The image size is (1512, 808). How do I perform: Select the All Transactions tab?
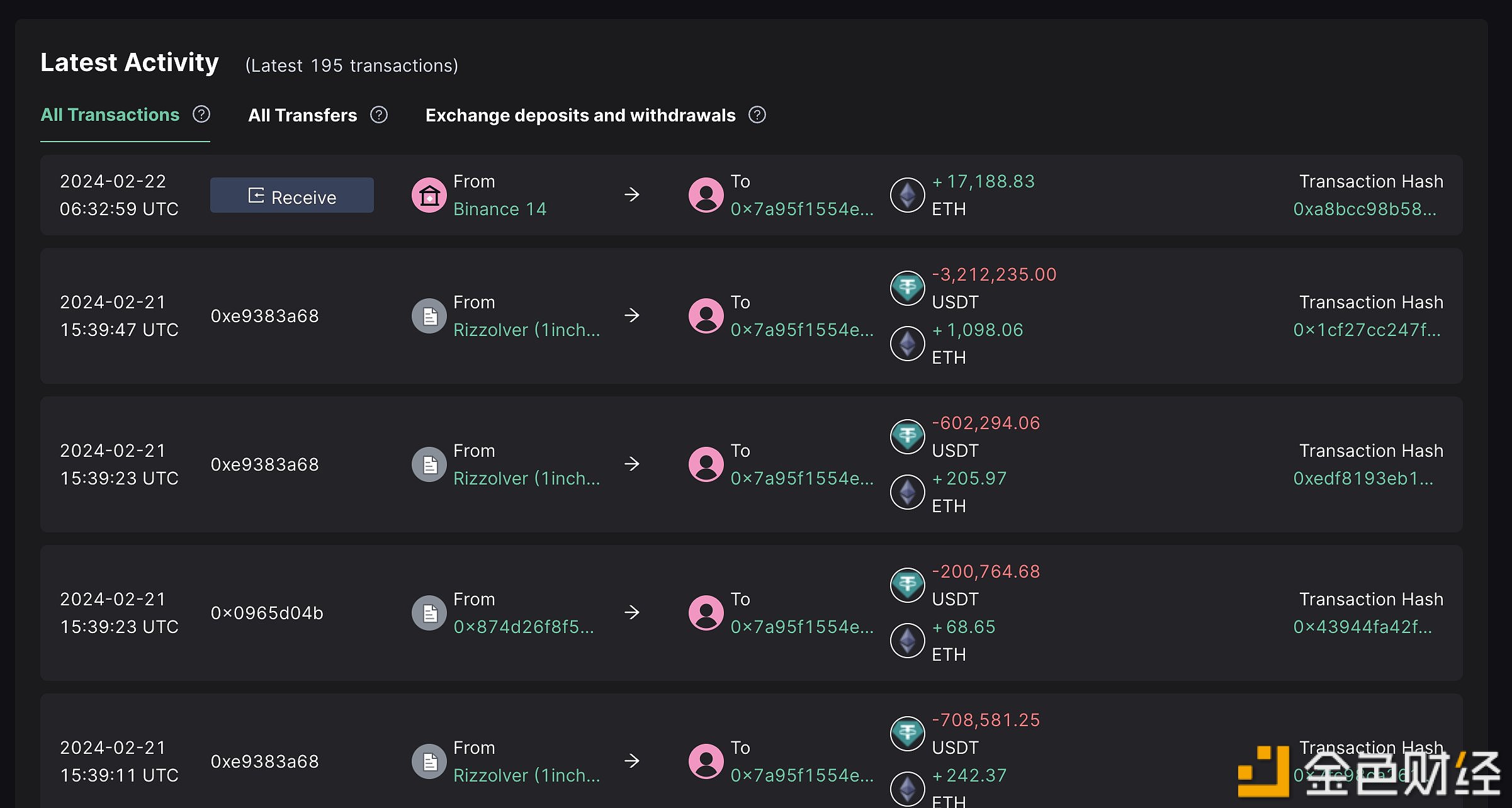click(x=110, y=115)
